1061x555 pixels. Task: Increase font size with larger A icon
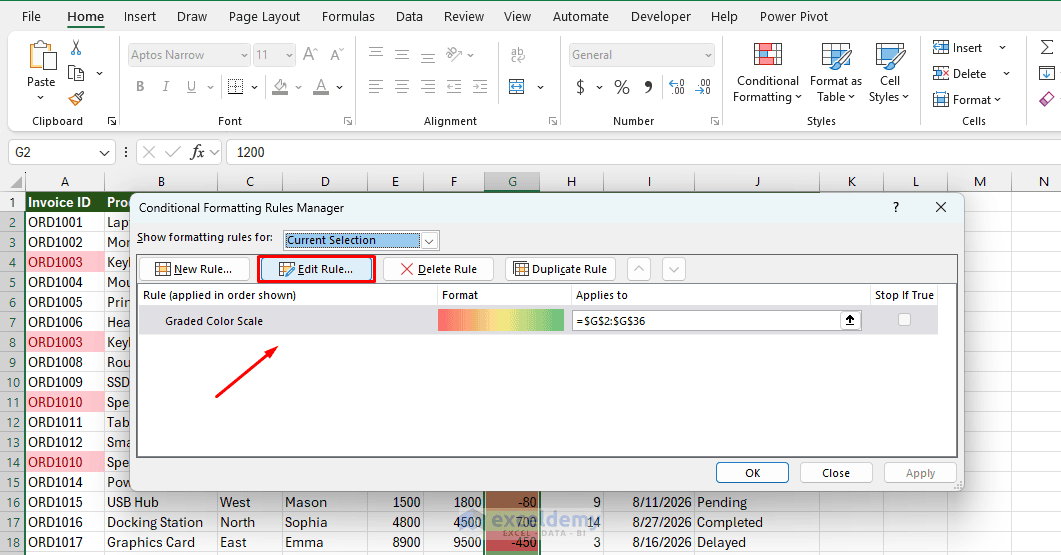311,54
